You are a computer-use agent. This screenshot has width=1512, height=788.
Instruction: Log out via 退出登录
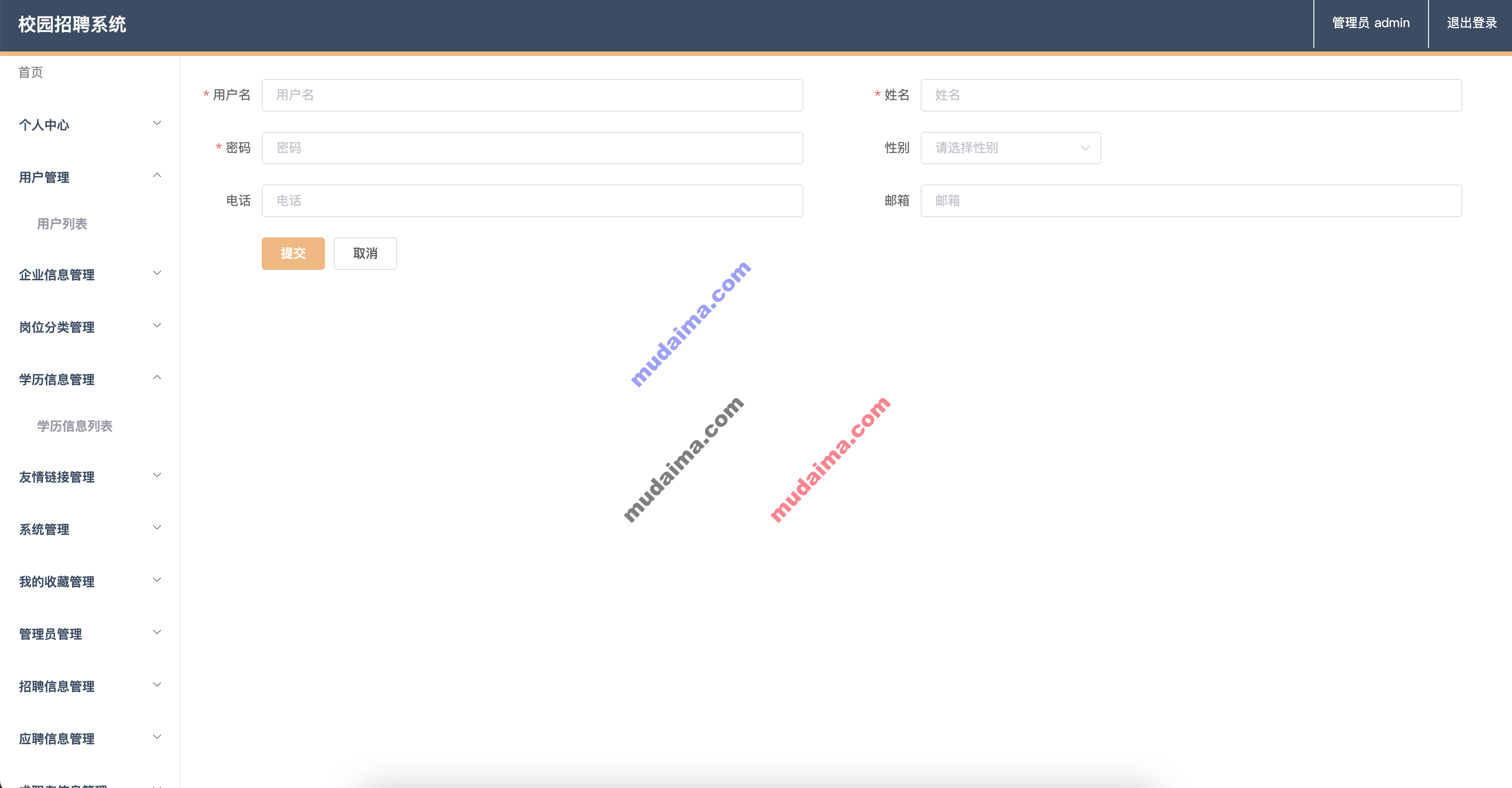click(1471, 23)
